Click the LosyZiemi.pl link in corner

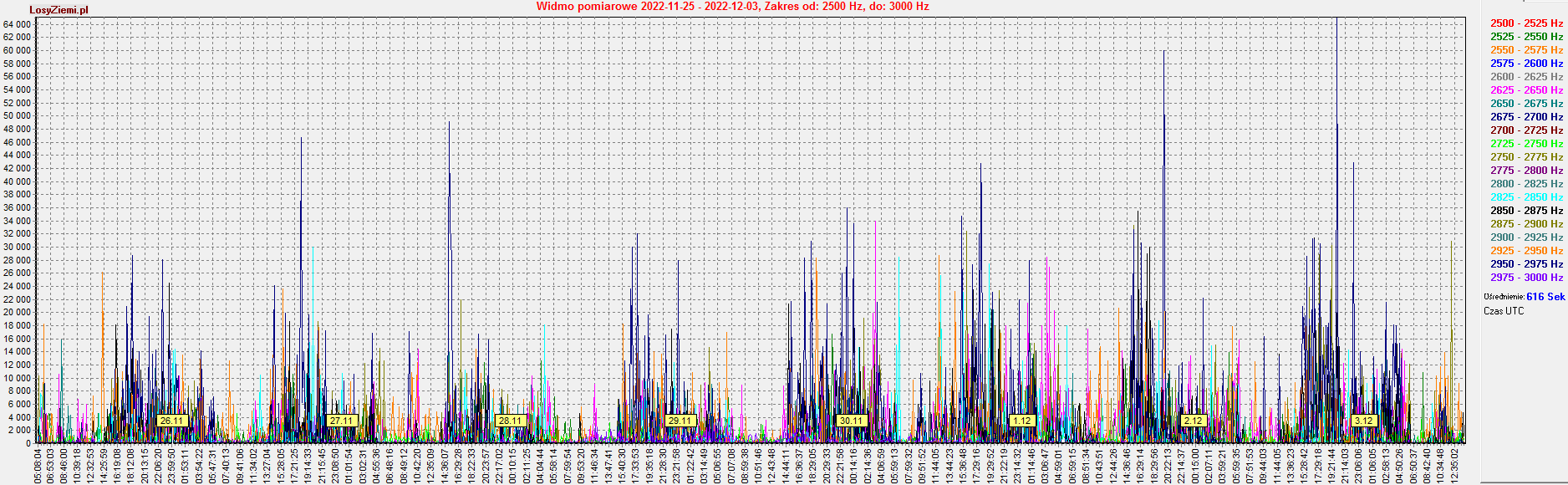click(x=59, y=10)
